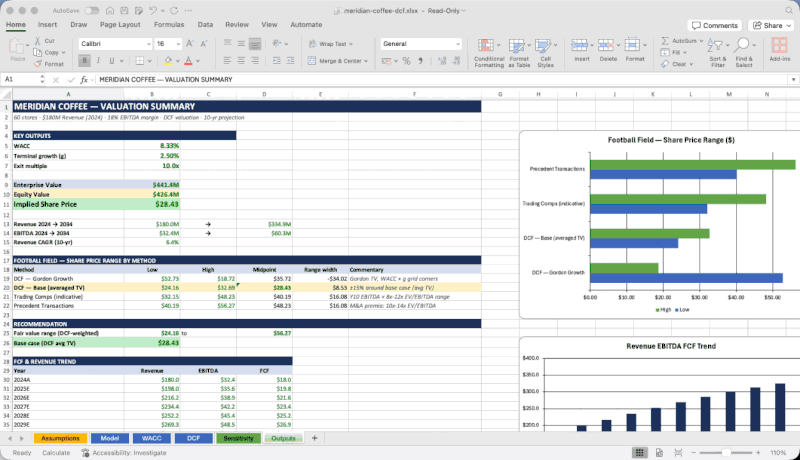
Task: Expand the Wrap Text options
Action: click(351, 44)
